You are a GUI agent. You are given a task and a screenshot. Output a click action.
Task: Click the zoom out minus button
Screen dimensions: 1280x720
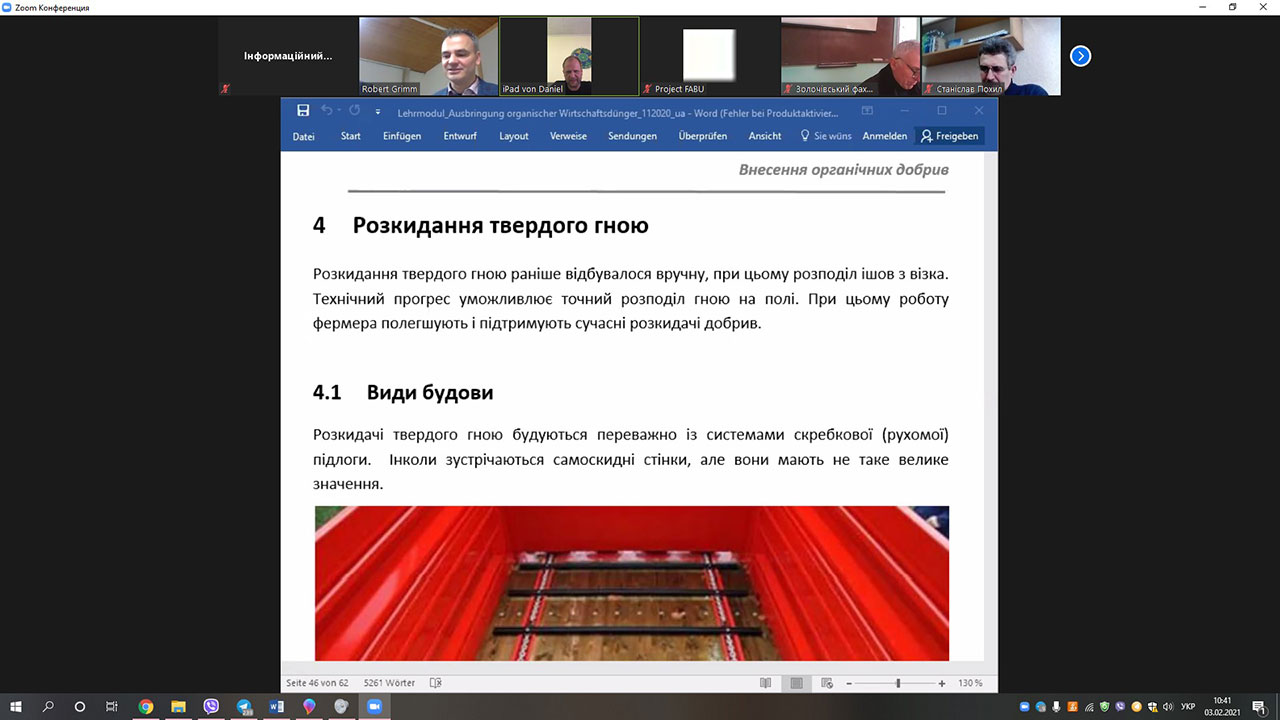coord(849,683)
